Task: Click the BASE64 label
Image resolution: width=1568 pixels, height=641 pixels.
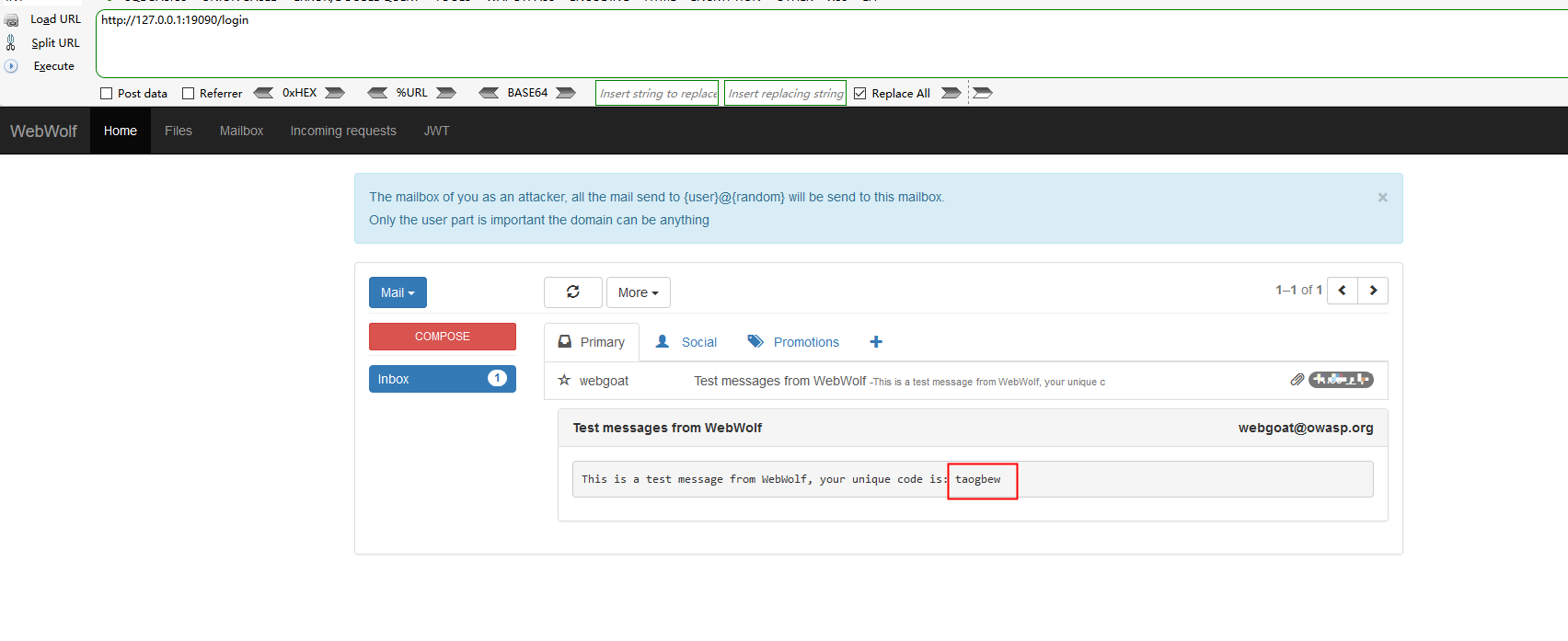Action: click(527, 93)
